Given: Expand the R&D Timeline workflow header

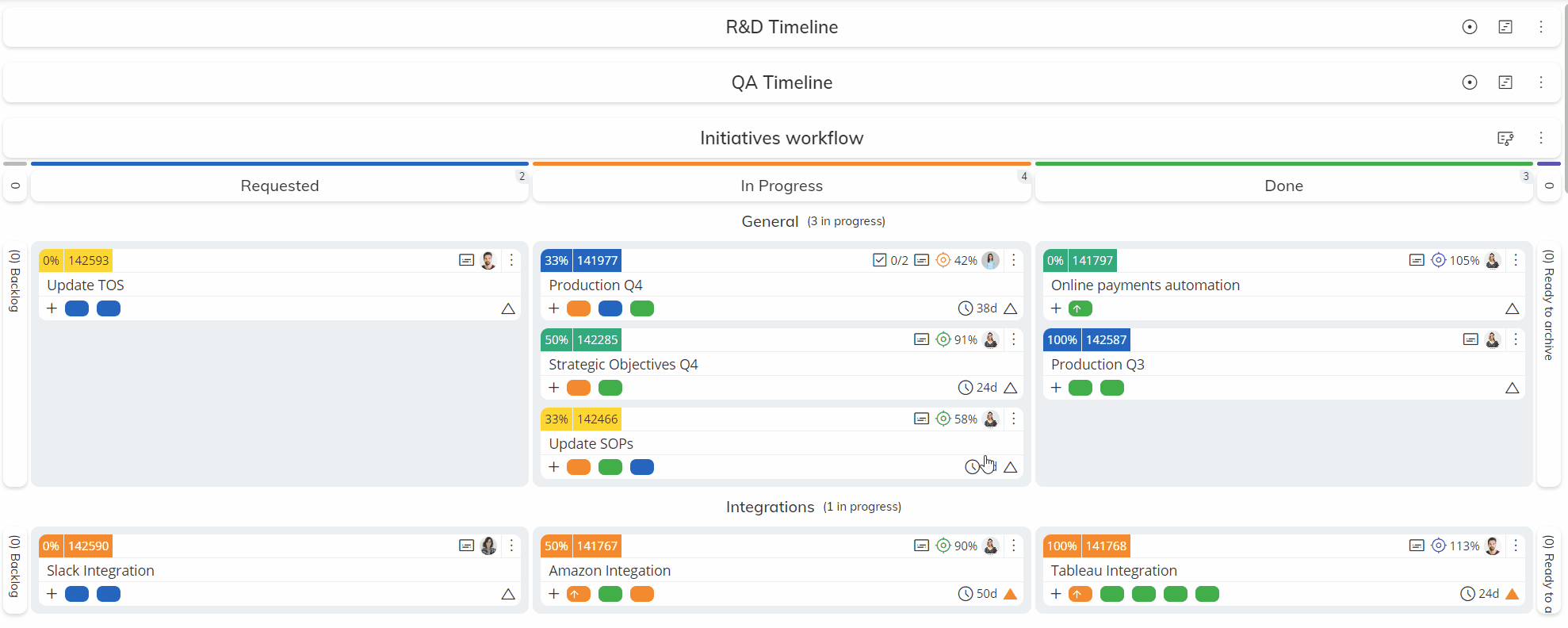Looking at the screenshot, I should [782, 27].
